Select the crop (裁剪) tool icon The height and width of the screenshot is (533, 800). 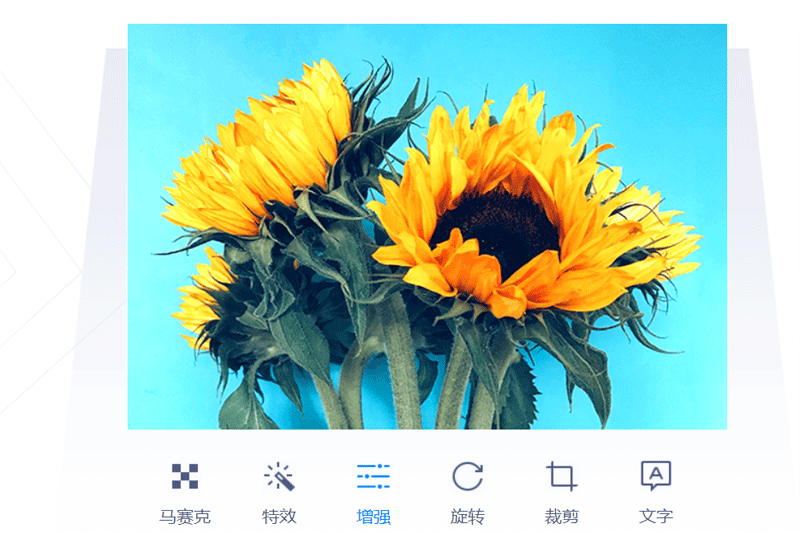tap(562, 476)
